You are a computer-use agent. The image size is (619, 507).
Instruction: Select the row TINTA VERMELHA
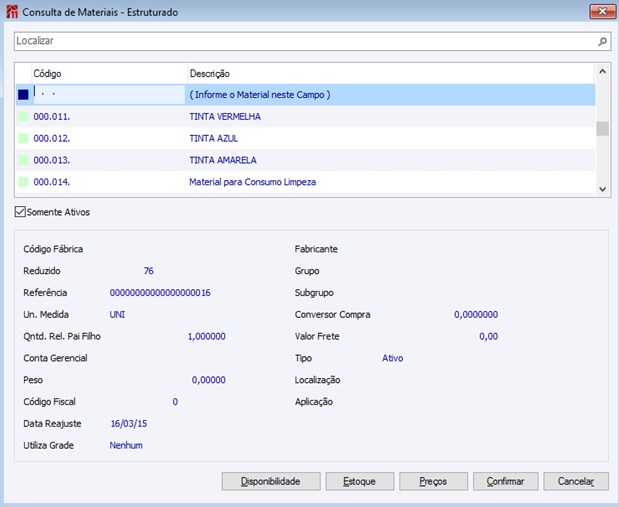306,116
